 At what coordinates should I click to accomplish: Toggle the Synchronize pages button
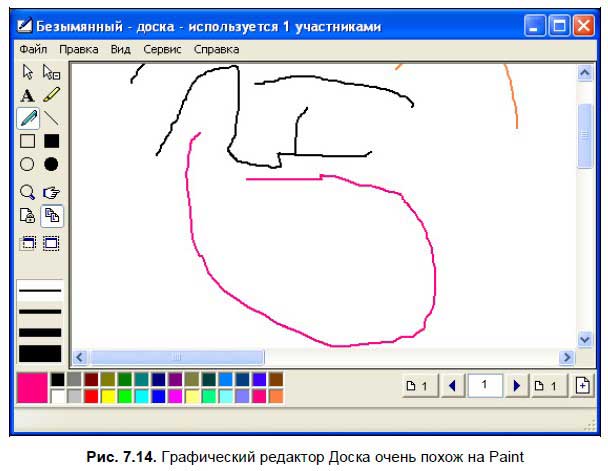(x=51, y=215)
